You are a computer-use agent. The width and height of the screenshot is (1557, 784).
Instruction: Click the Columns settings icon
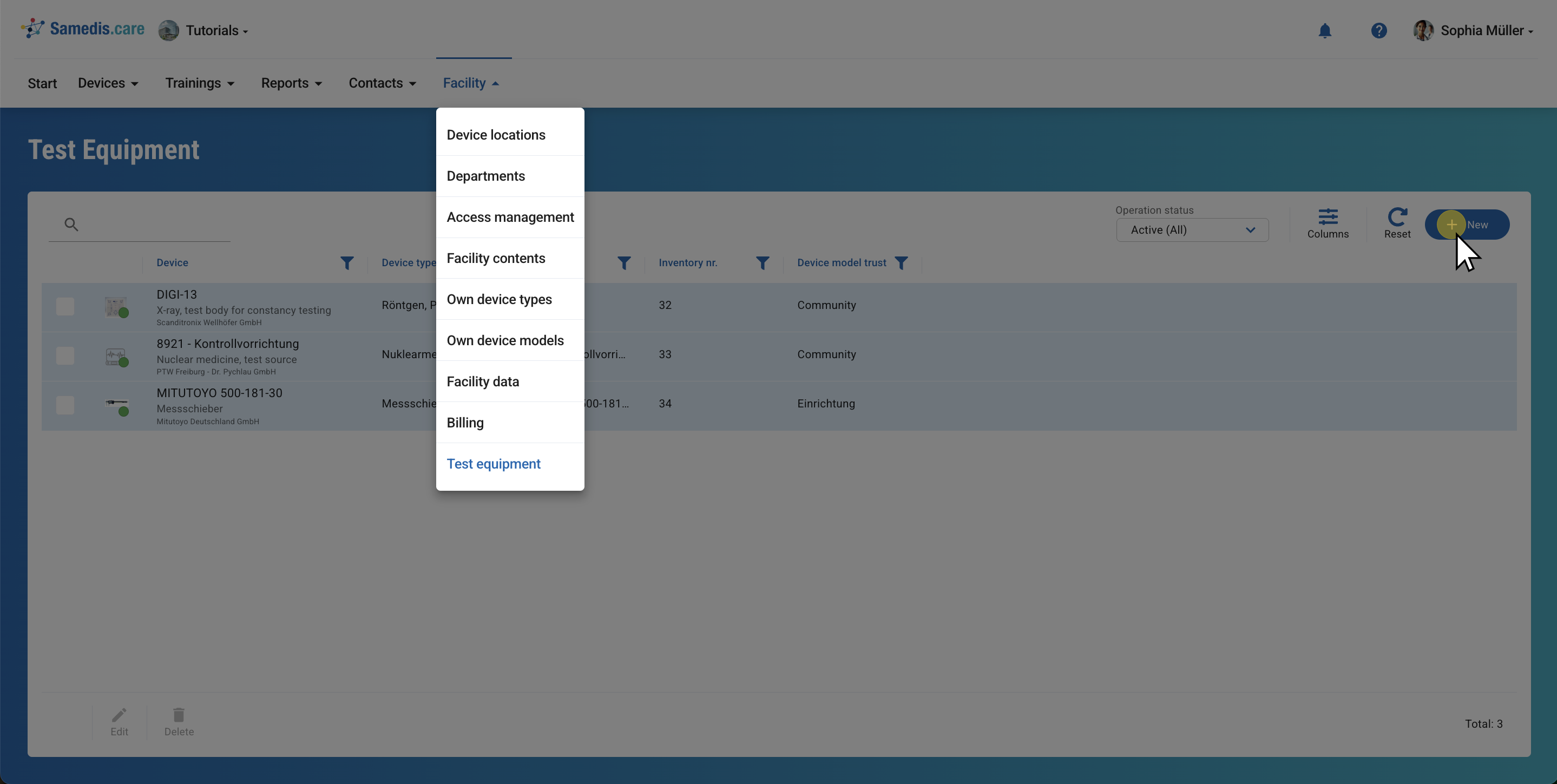1328,217
